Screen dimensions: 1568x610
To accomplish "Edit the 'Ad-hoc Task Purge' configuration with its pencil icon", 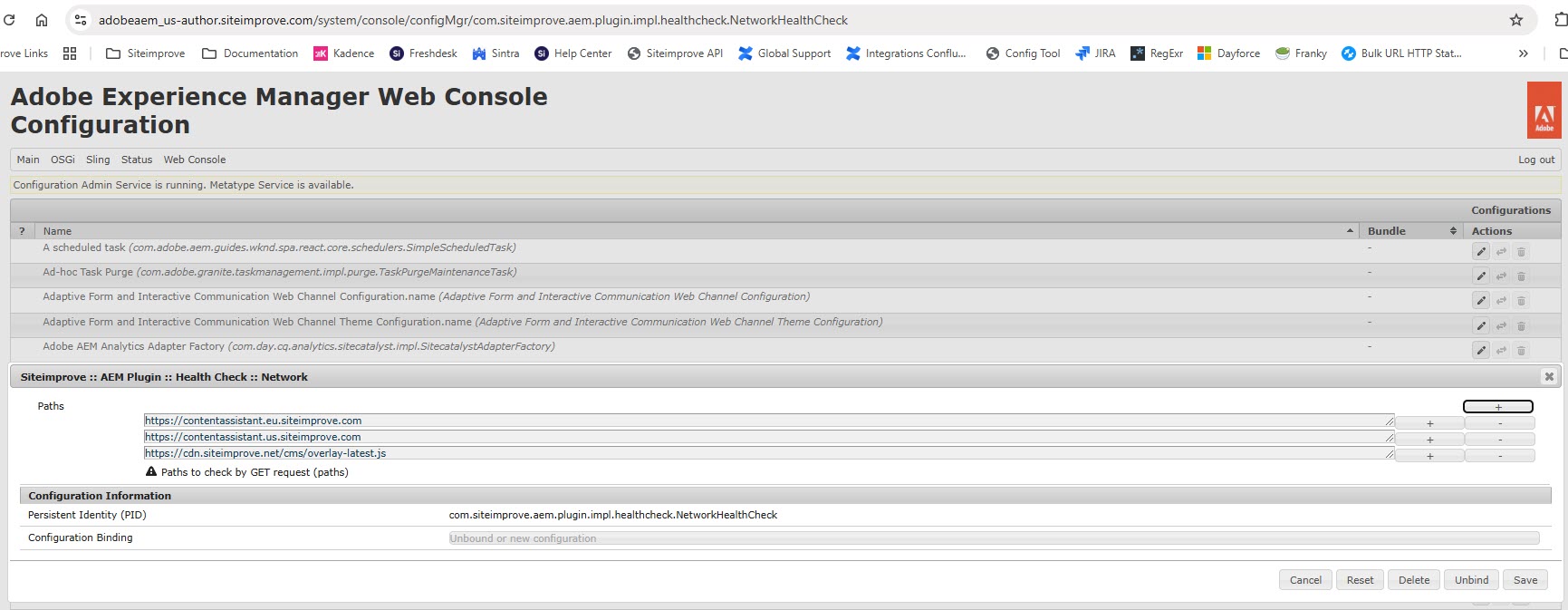I will point(1481,276).
